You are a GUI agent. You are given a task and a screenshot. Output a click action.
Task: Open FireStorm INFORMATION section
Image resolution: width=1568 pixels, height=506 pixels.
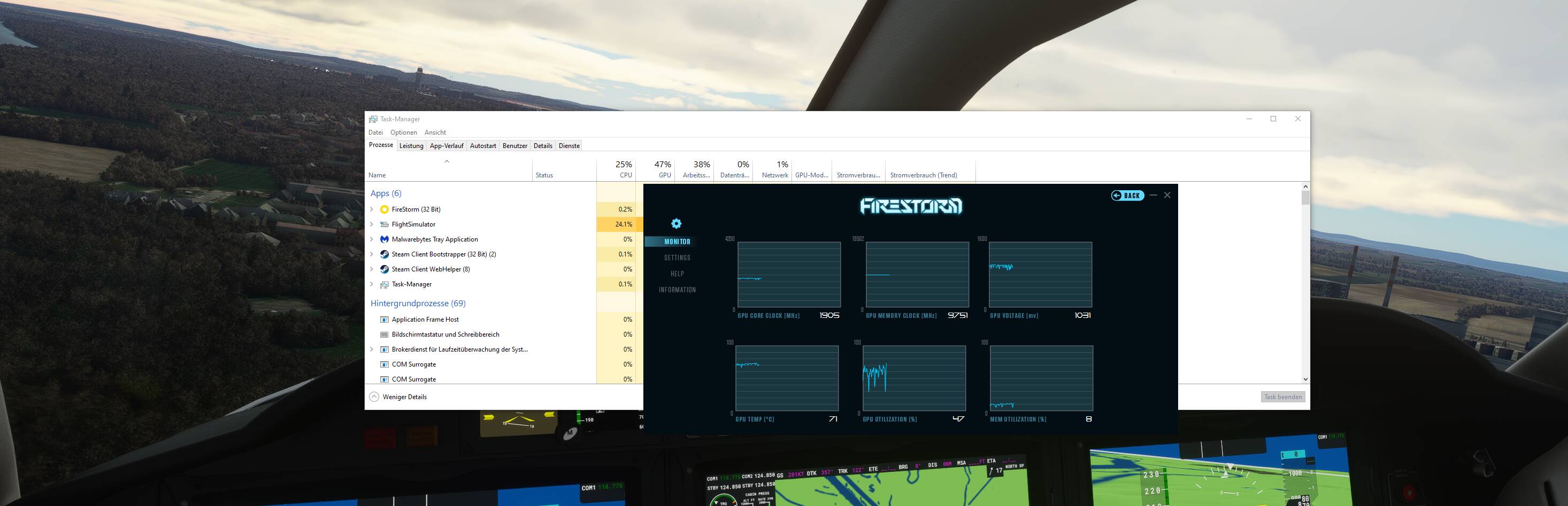coord(677,290)
